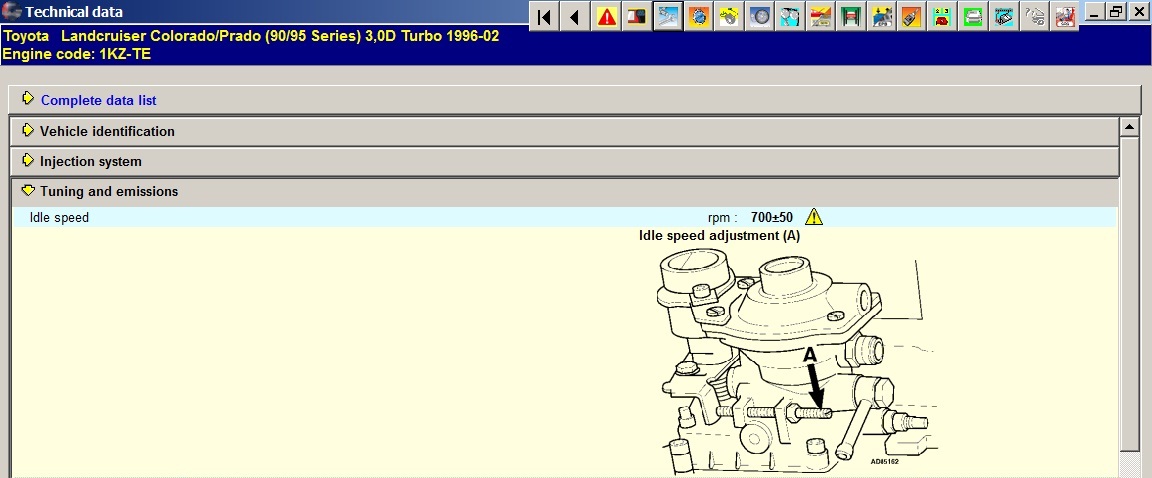Open the red warning triangle toolbar icon
The image size is (1152, 478).
[606, 16]
